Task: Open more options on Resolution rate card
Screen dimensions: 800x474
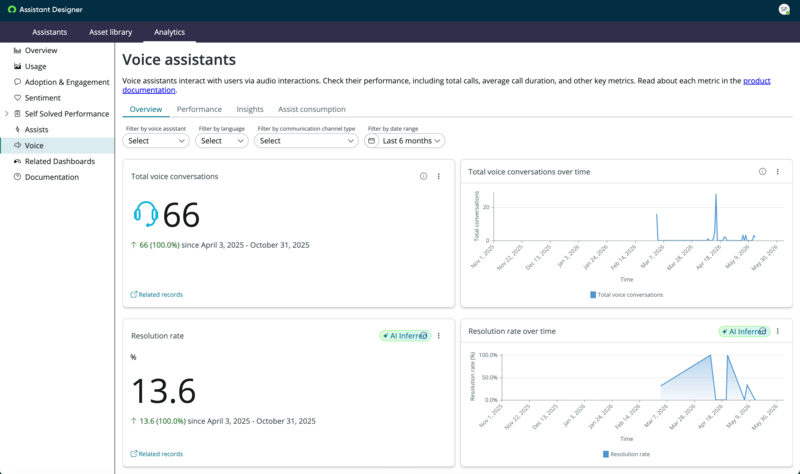Action: [438, 336]
